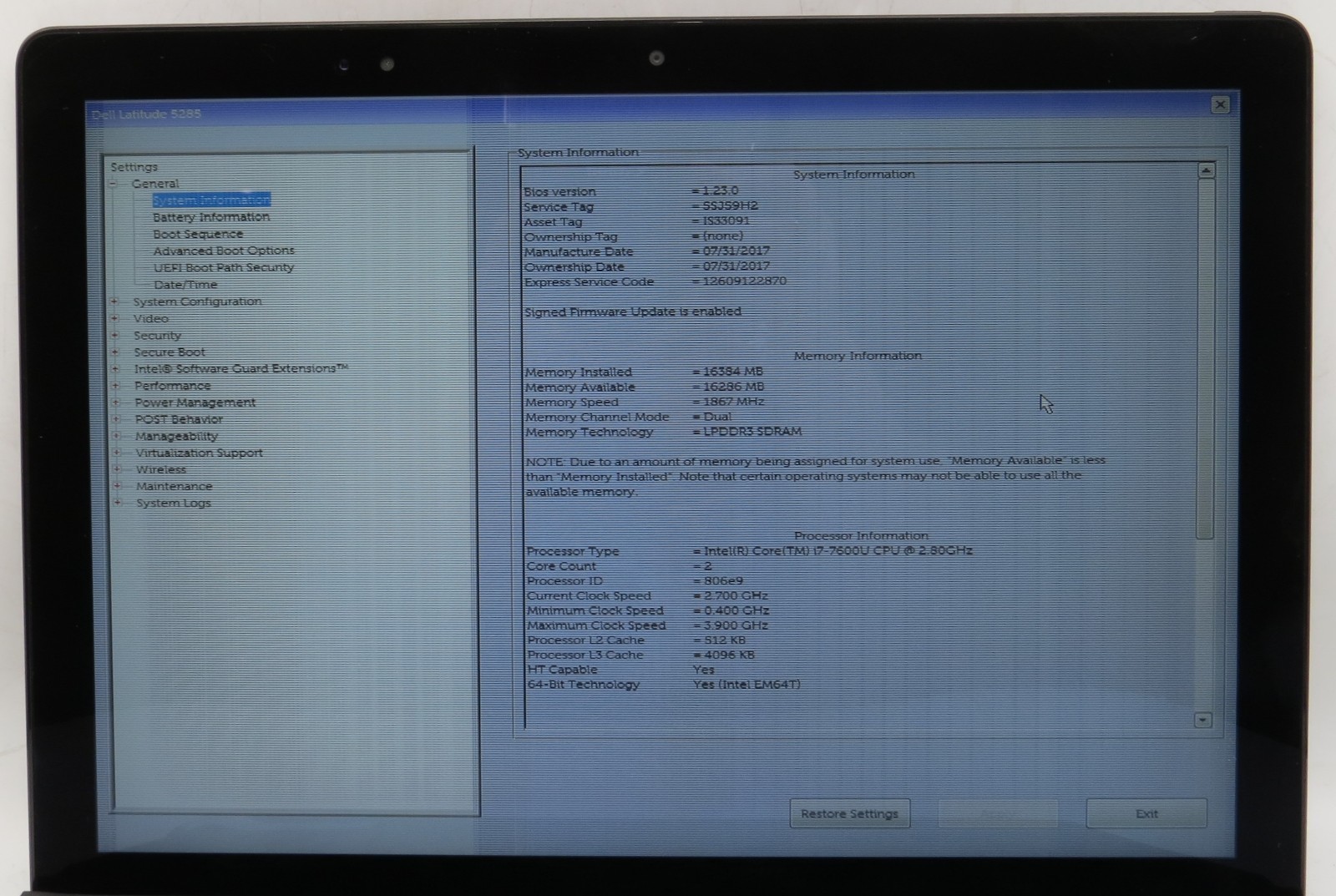Select the Power Management label
This screenshot has width=1336, height=896.
[x=195, y=402]
